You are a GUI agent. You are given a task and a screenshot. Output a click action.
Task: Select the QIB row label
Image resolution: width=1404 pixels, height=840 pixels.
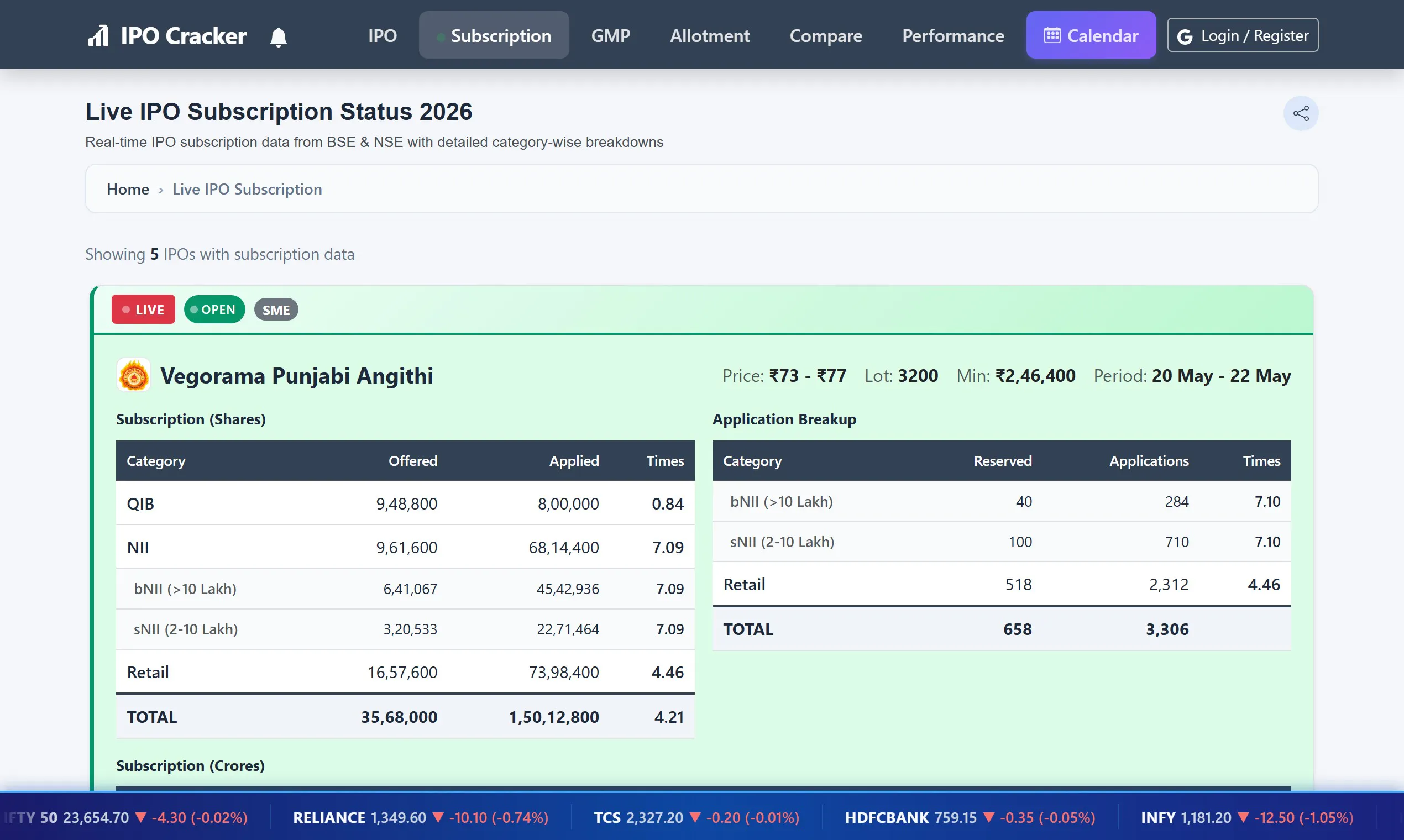140,503
